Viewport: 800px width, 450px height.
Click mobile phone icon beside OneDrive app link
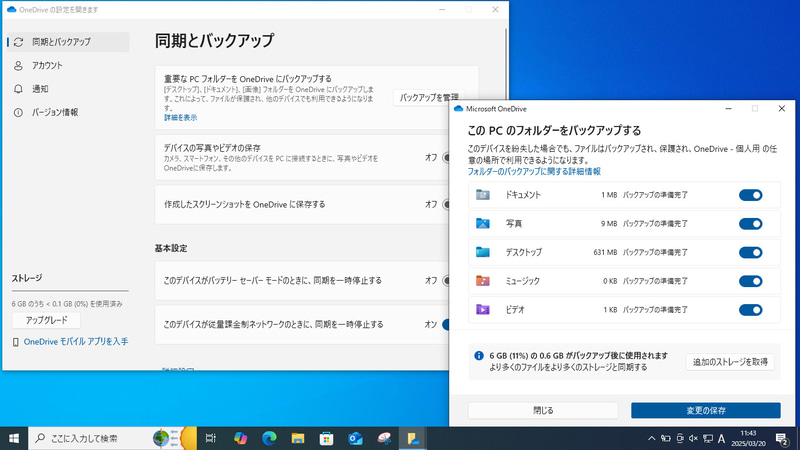16,342
